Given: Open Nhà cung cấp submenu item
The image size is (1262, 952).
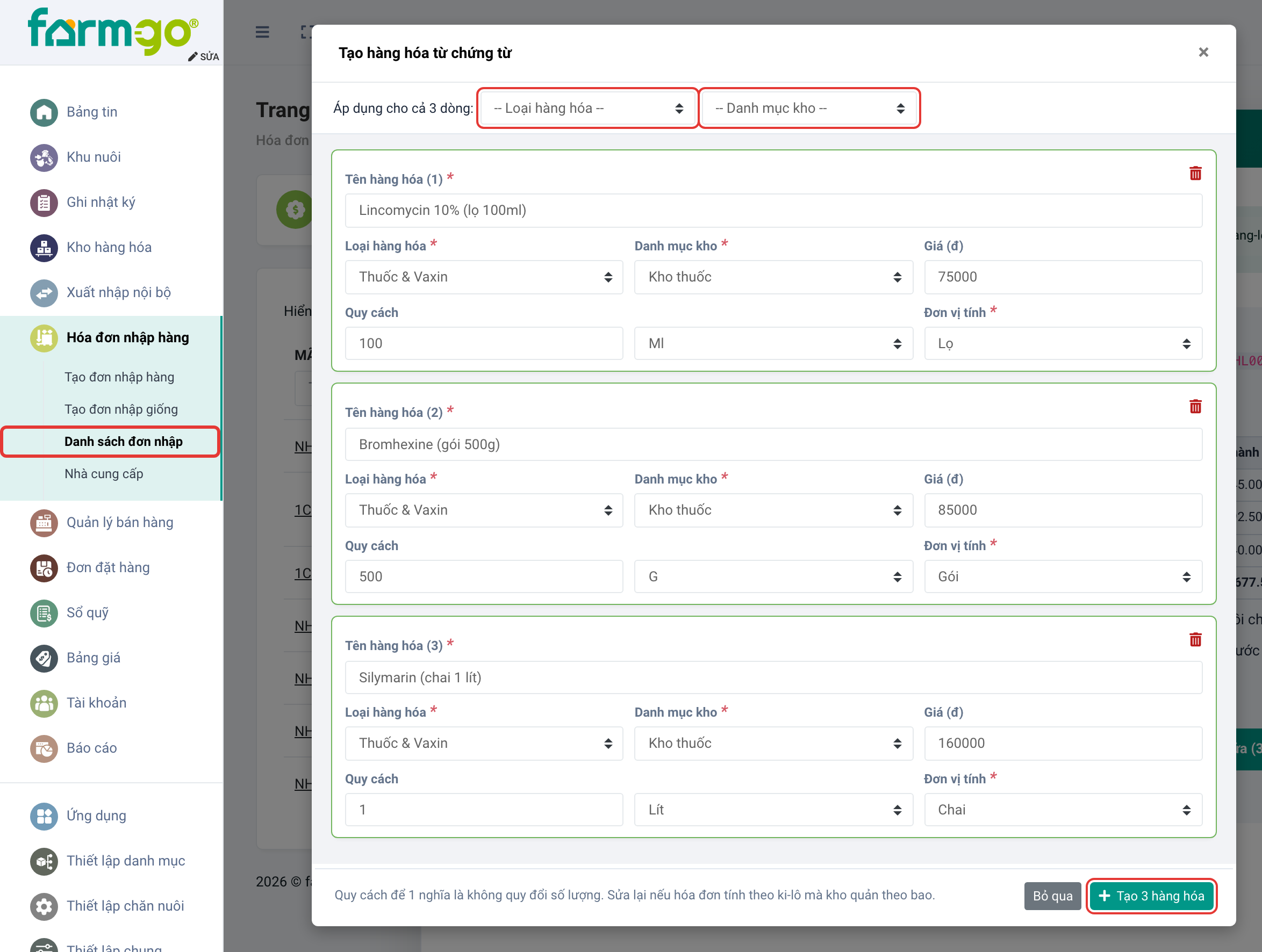Looking at the screenshot, I should point(104,474).
